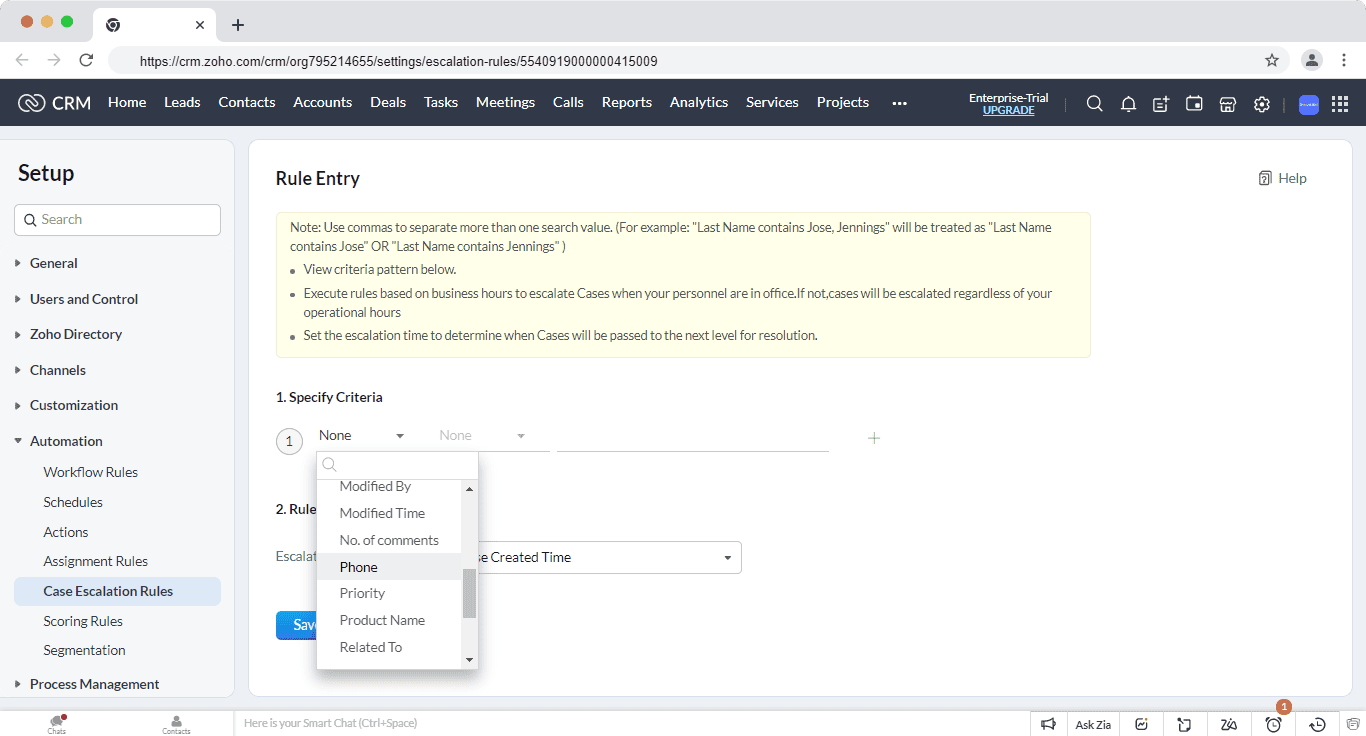
Task: Open Chats in the bottom-left bar
Action: tap(57, 724)
